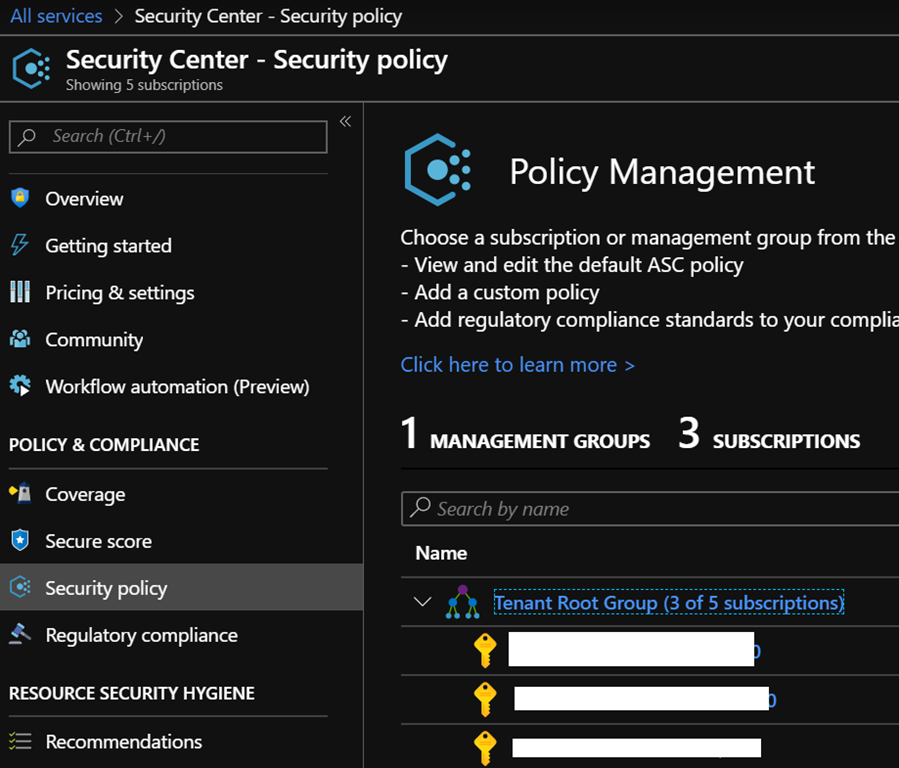
Task: Click the All services breadcrumb link
Action: pyautogui.click(x=56, y=16)
